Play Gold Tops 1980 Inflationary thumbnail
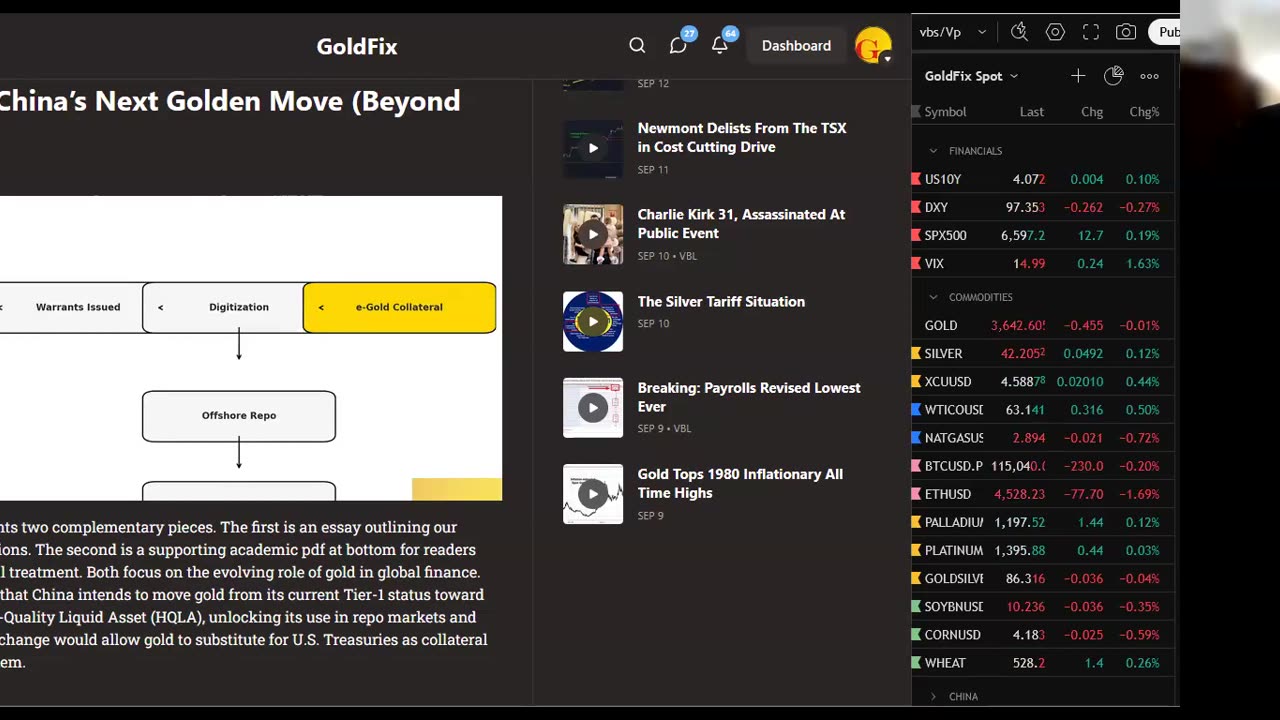This screenshot has height=720, width=1280. click(x=593, y=494)
